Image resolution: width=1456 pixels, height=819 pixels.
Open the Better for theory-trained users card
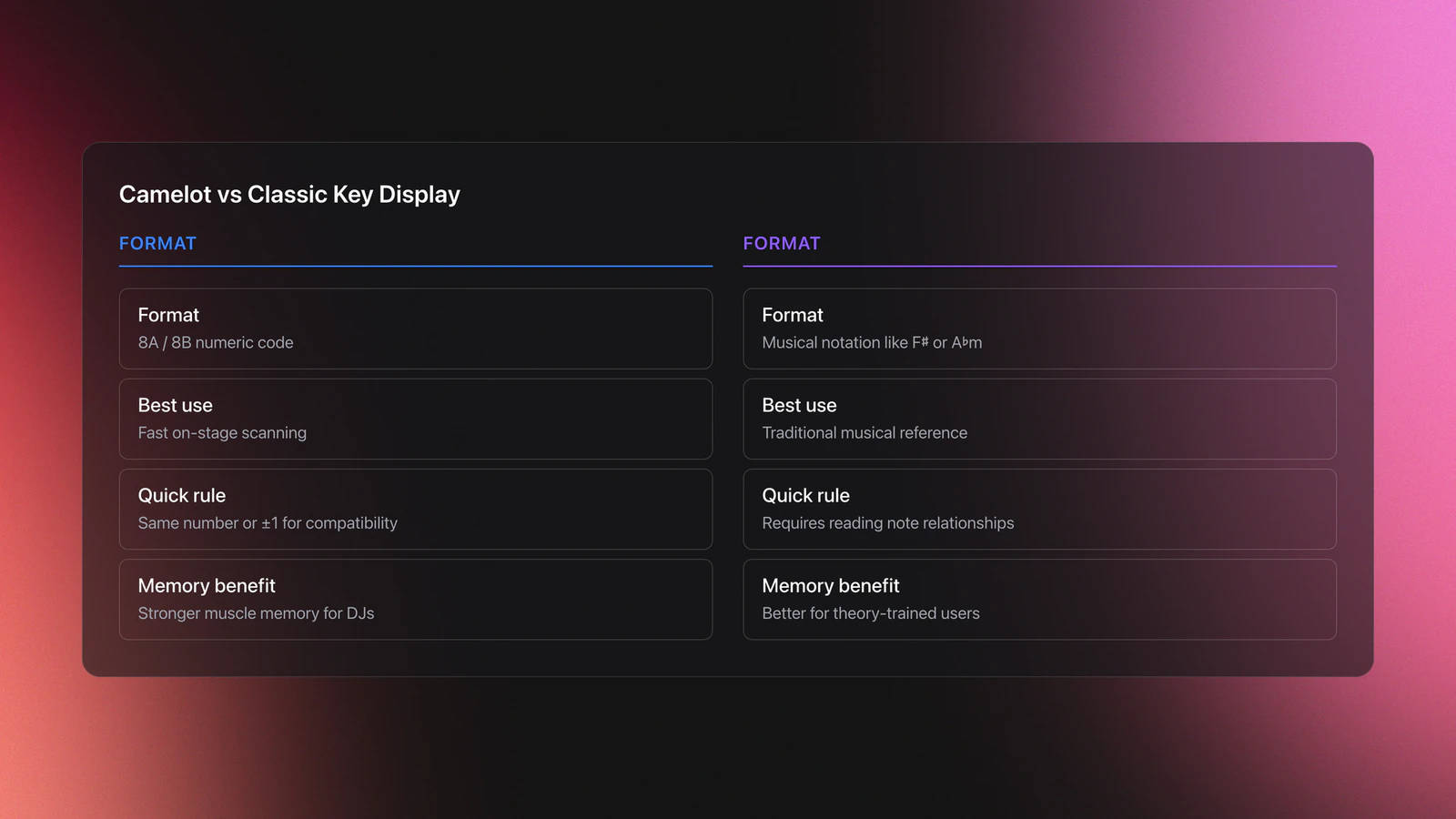click(x=1040, y=599)
